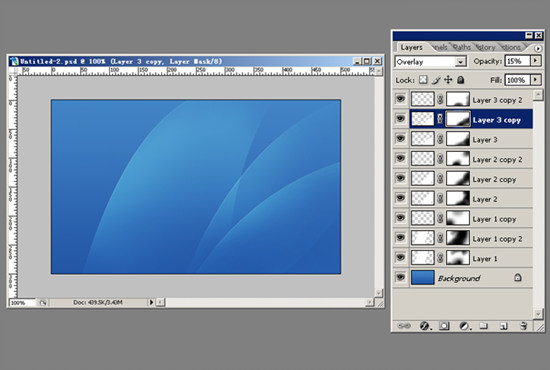550x370 pixels.
Task: Click the Fill 100% field
Action: [517, 80]
